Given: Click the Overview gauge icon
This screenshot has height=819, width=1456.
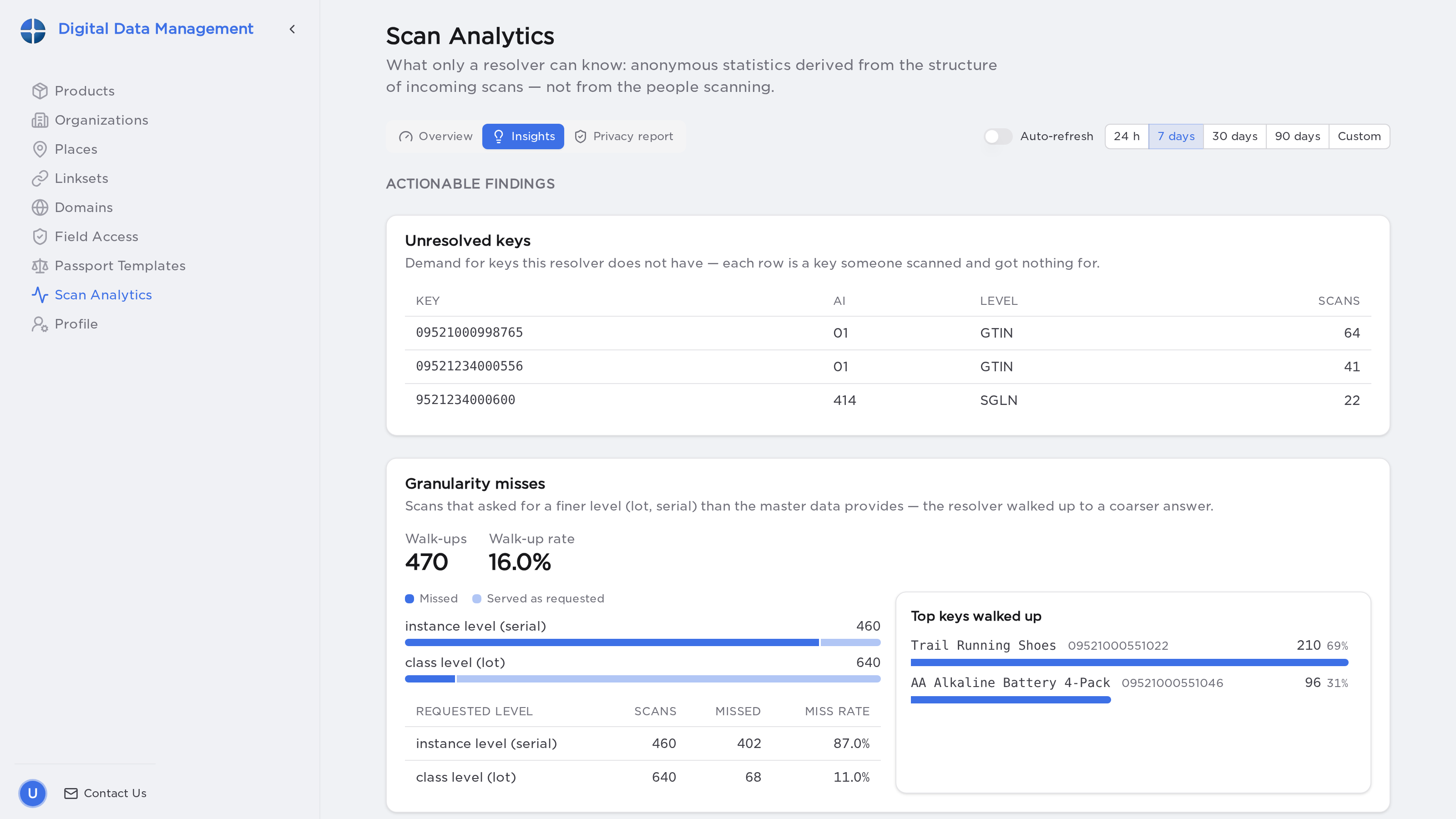Looking at the screenshot, I should pyautogui.click(x=405, y=136).
